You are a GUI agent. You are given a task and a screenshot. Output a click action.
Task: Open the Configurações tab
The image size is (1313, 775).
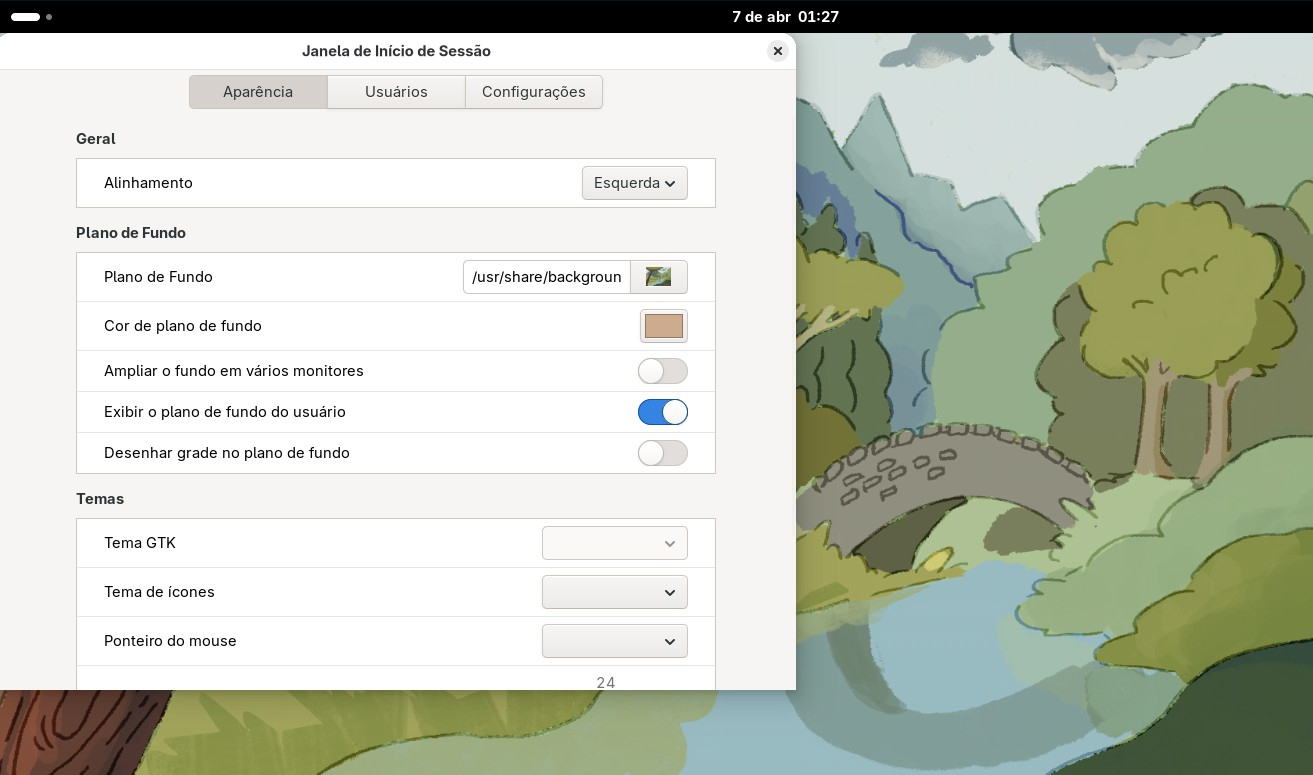pyautogui.click(x=533, y=92)
